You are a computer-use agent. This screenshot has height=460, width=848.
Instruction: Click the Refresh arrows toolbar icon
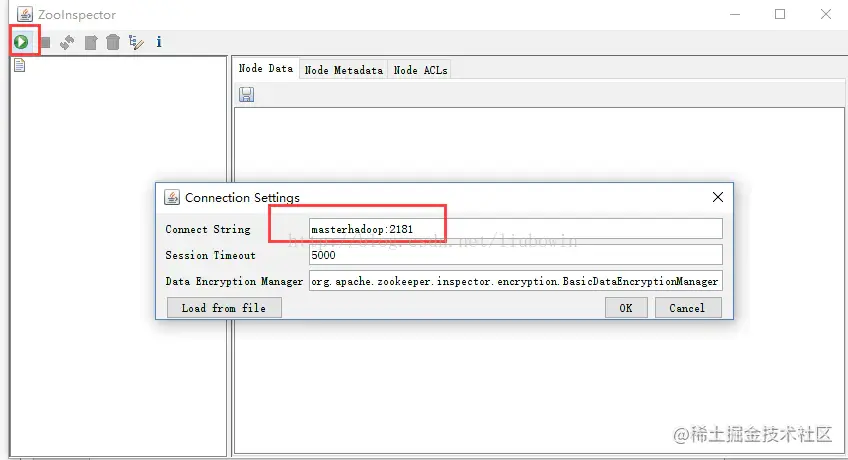point(67,42)
